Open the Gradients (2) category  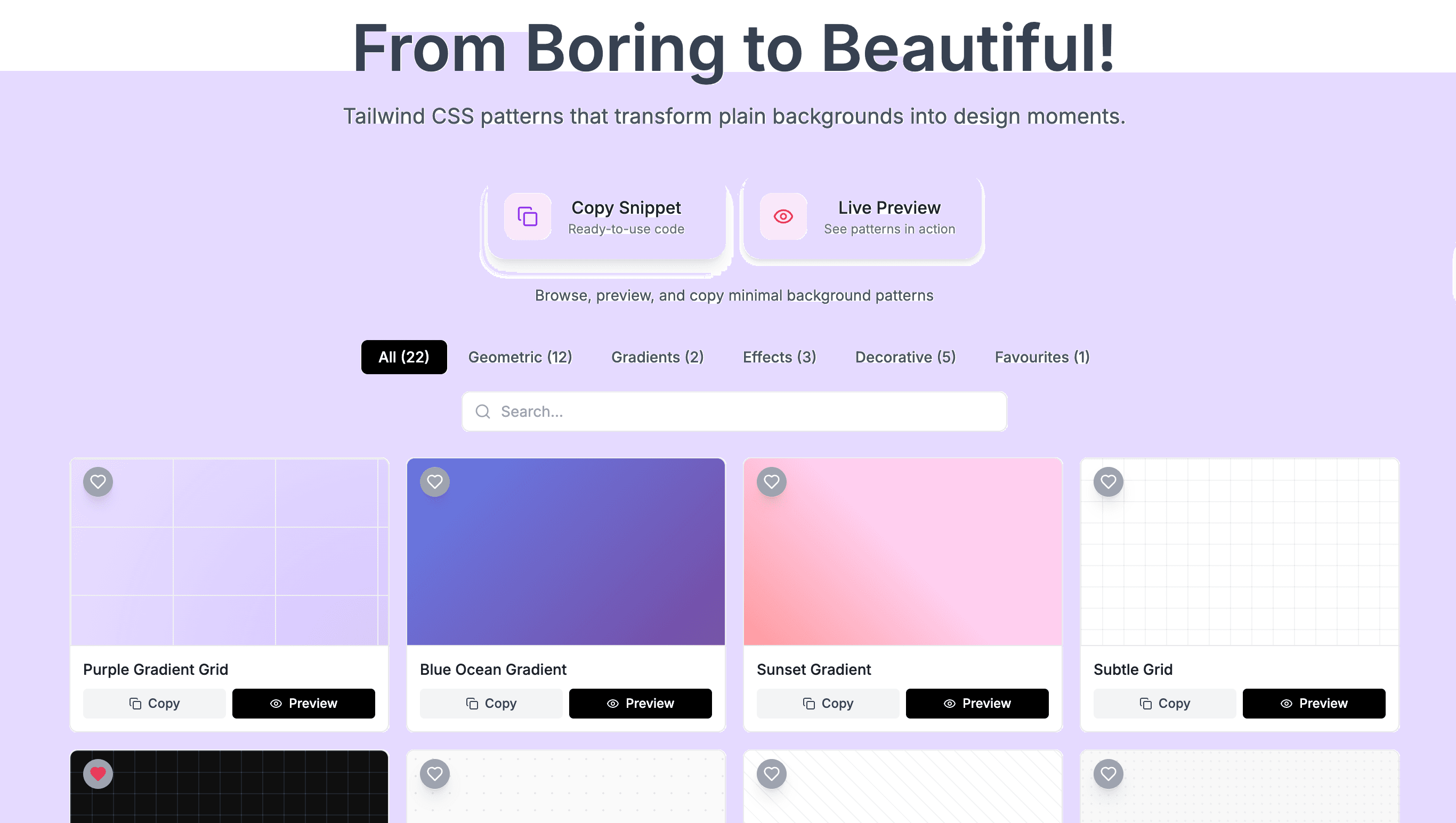click(x=657, y=357)
